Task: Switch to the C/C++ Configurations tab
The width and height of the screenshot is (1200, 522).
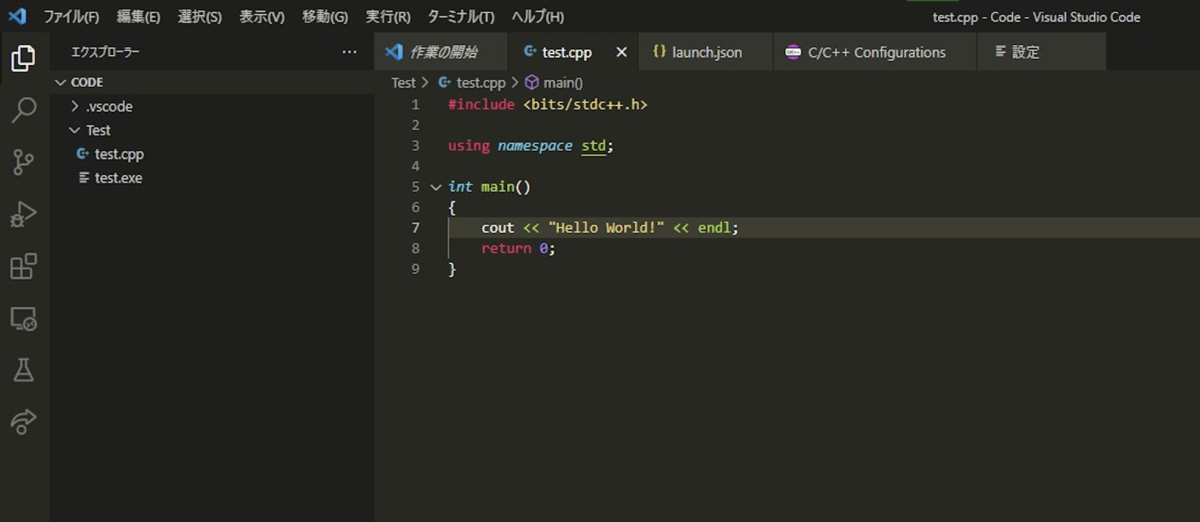Action: click(875, 52)
